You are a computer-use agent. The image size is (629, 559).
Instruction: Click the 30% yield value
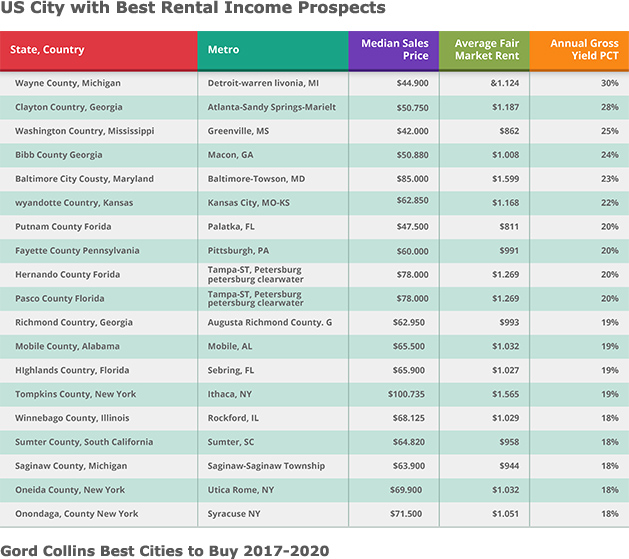pos(609,83)
